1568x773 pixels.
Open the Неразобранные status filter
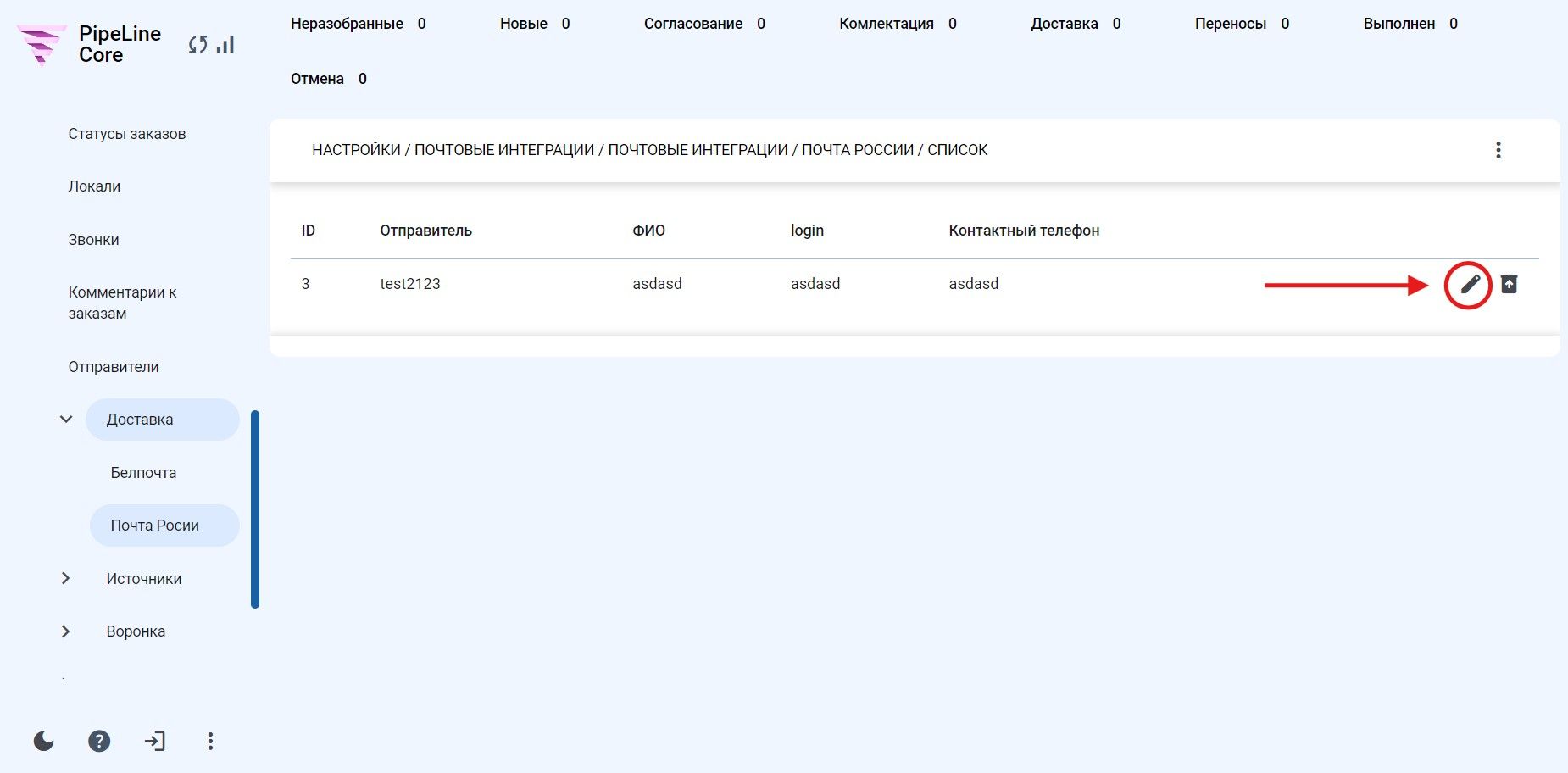(x=358, y=24)
